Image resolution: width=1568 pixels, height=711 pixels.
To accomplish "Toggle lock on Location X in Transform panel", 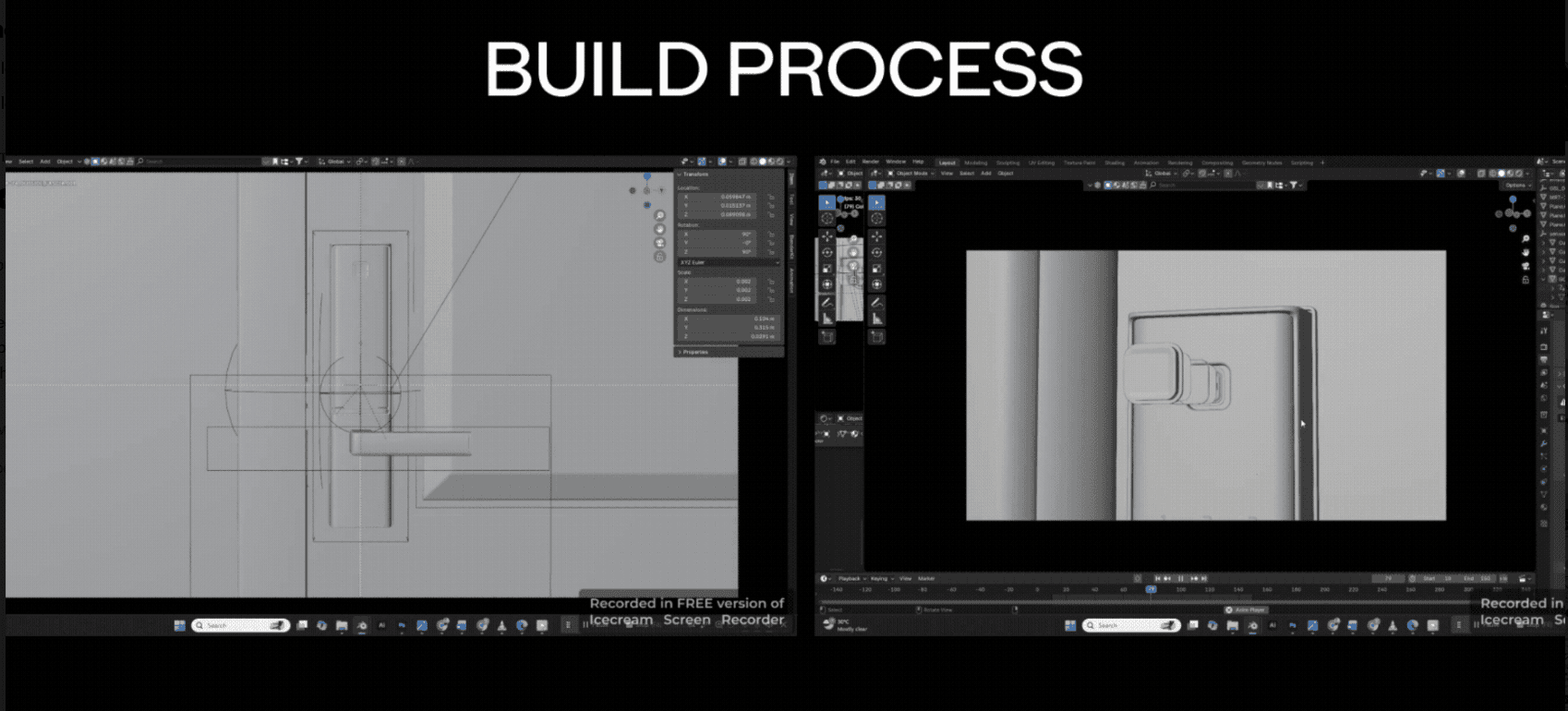I will click(x=771, y=197).
